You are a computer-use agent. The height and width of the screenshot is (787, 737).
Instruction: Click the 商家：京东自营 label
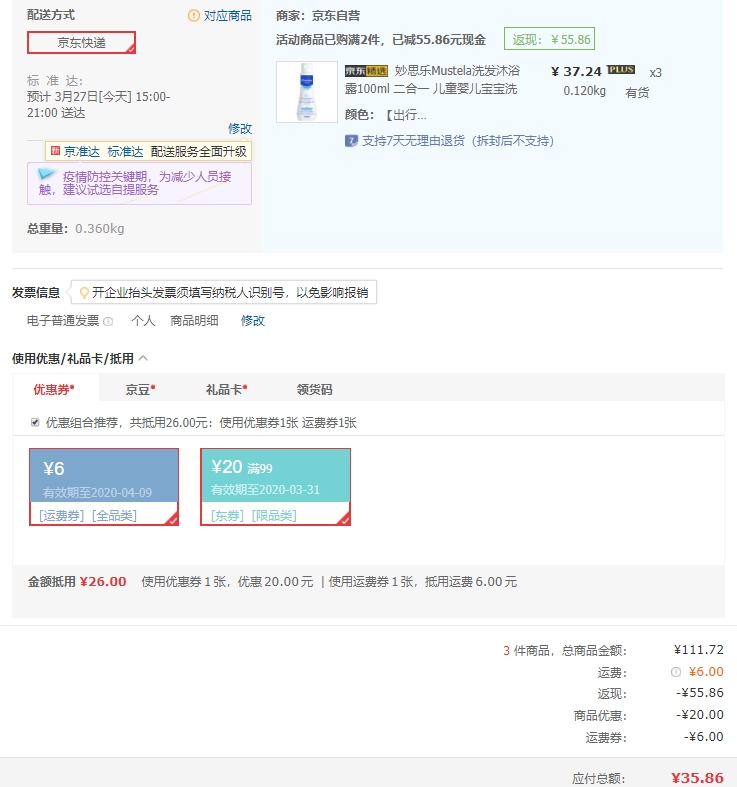click(318, 16)
